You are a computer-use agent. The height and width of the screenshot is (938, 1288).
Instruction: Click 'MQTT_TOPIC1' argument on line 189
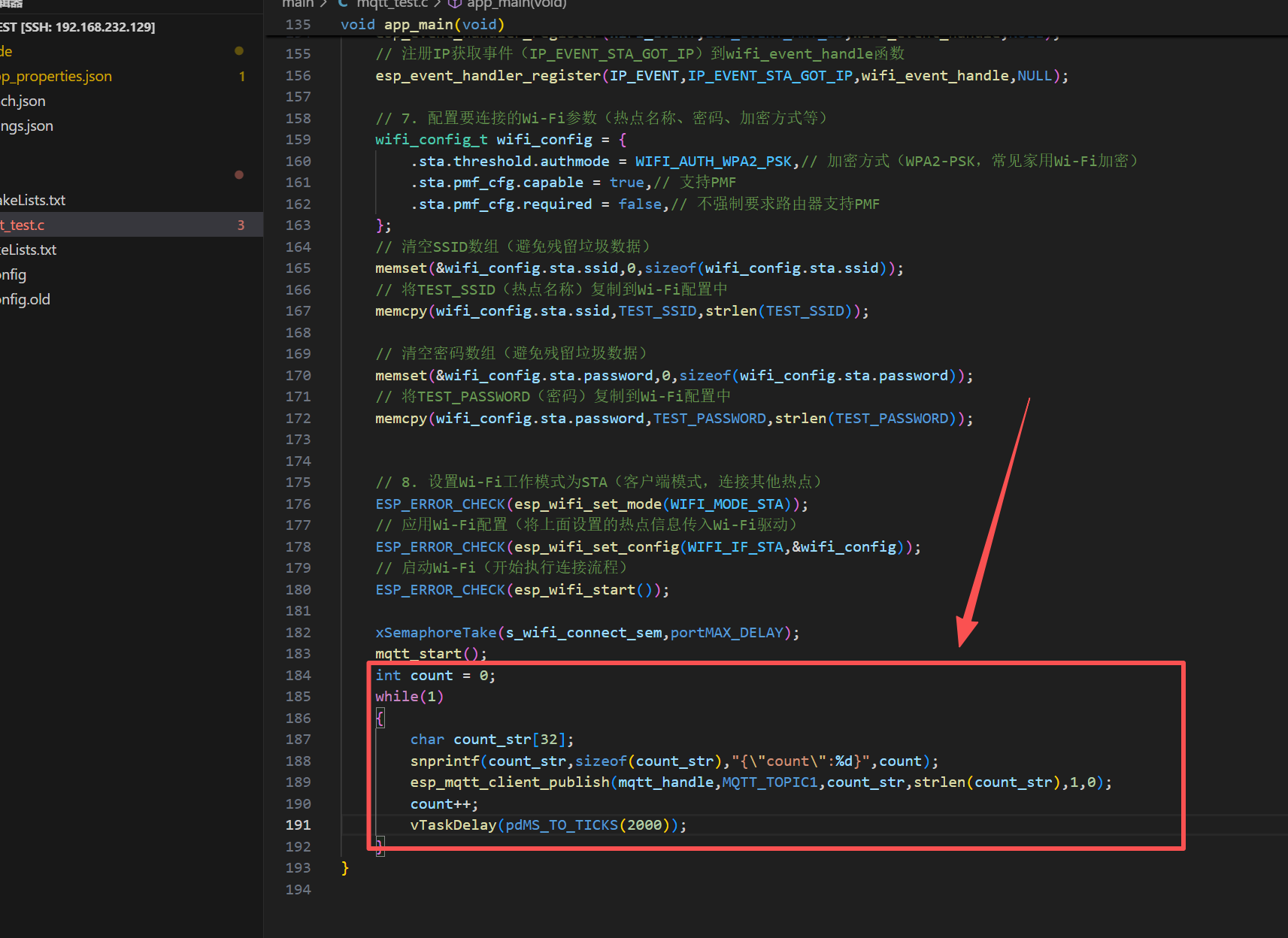770,782
